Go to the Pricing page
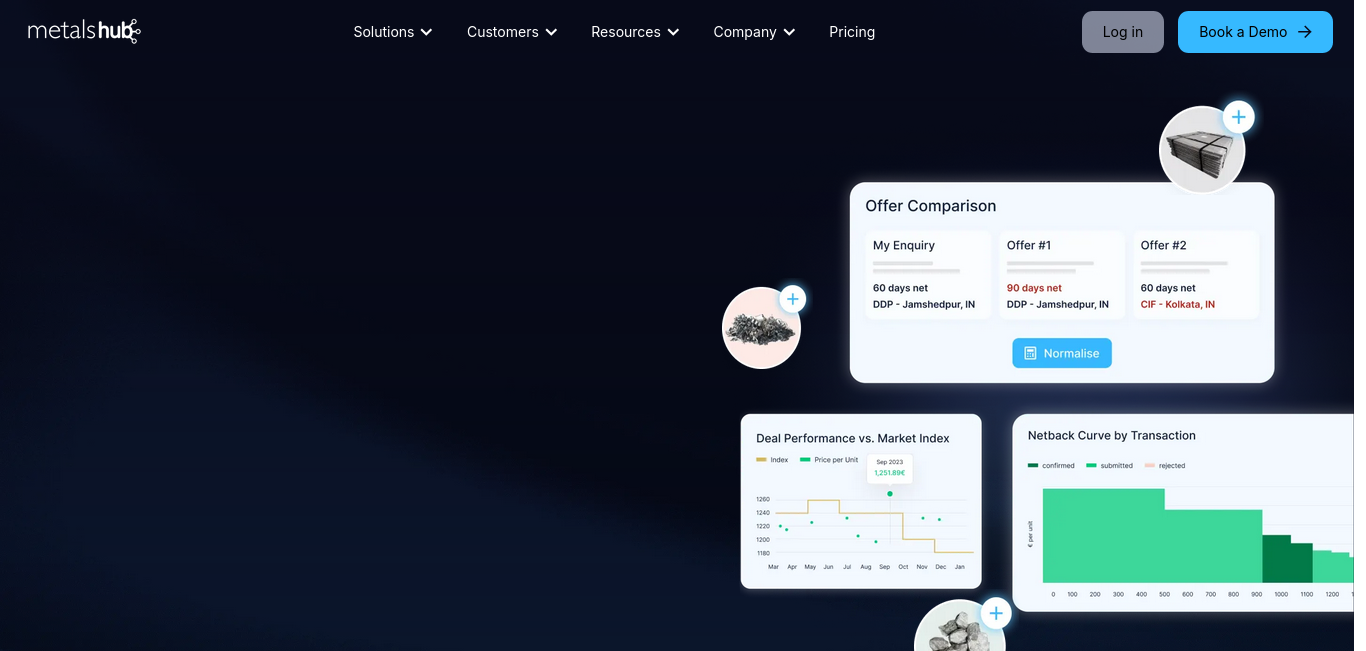1366x651 pixels. [852, 32]
